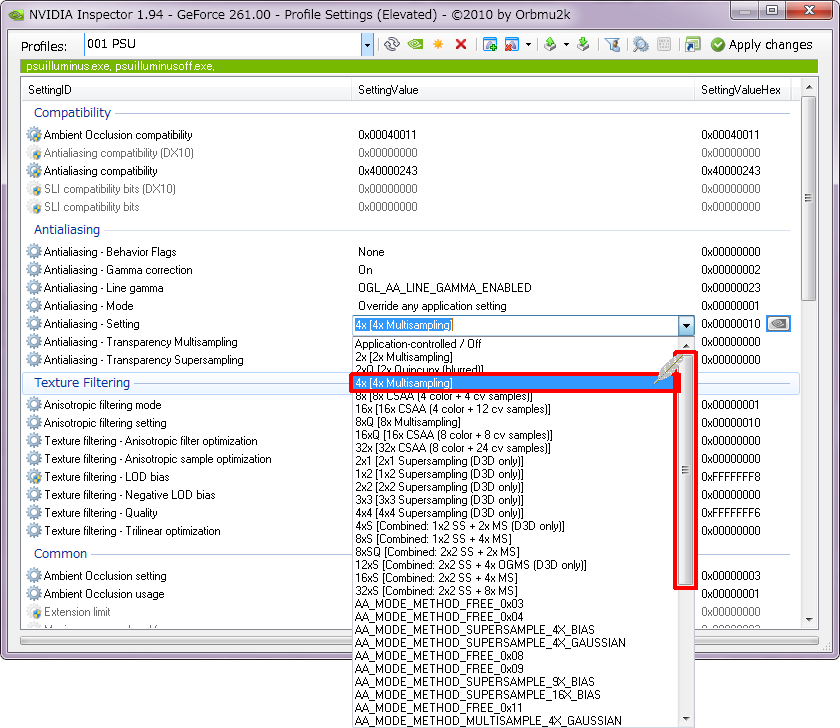Select Ambient Occlusion usage row
This screenshot has height=728, width=840.
tap(189, 594)
